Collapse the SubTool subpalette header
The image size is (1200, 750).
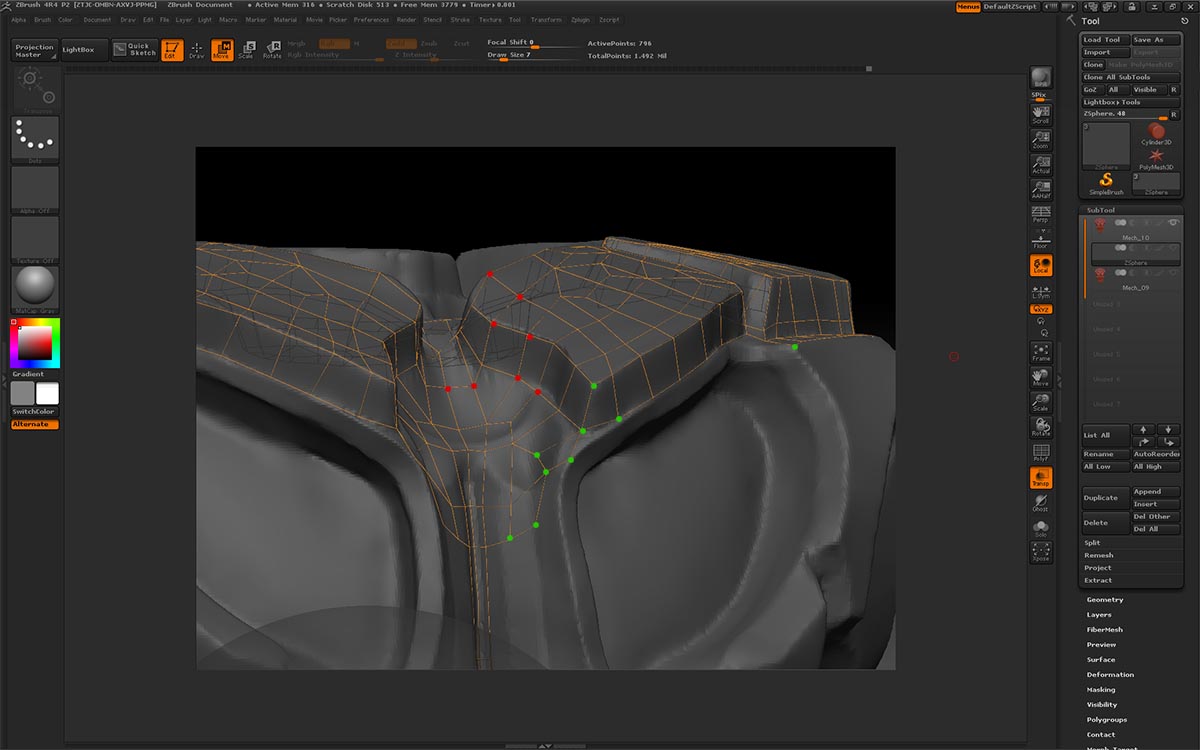point(1101,210)
